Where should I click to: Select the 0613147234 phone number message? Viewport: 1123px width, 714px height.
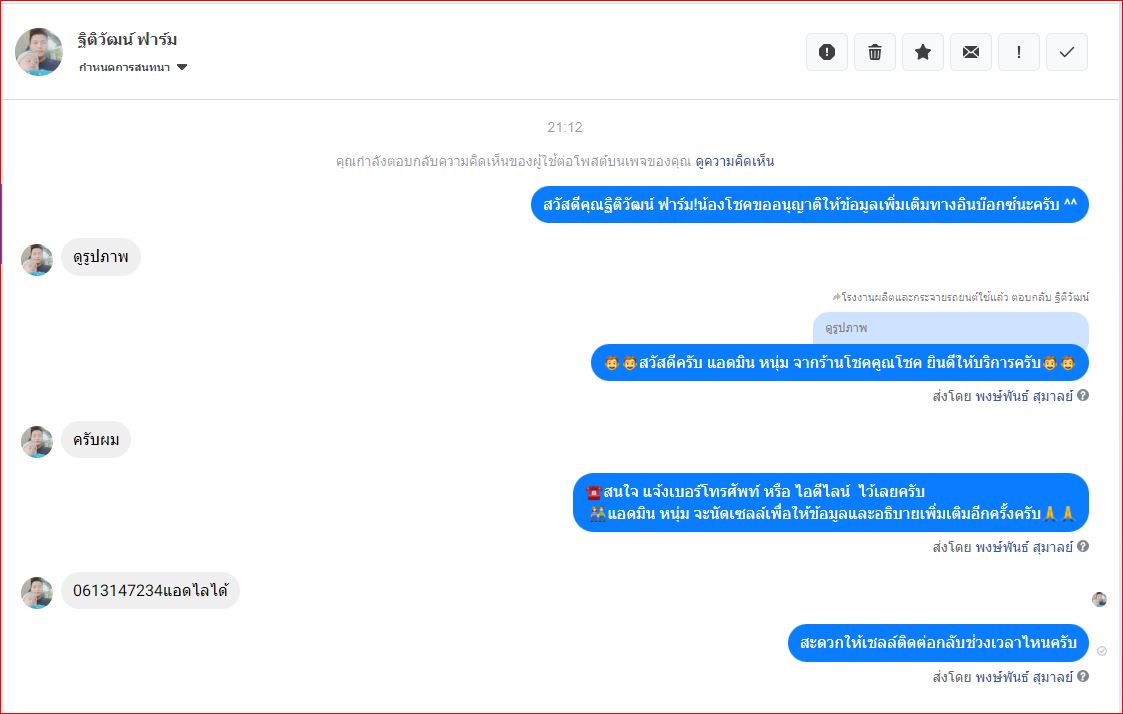(x=150, y=591)
